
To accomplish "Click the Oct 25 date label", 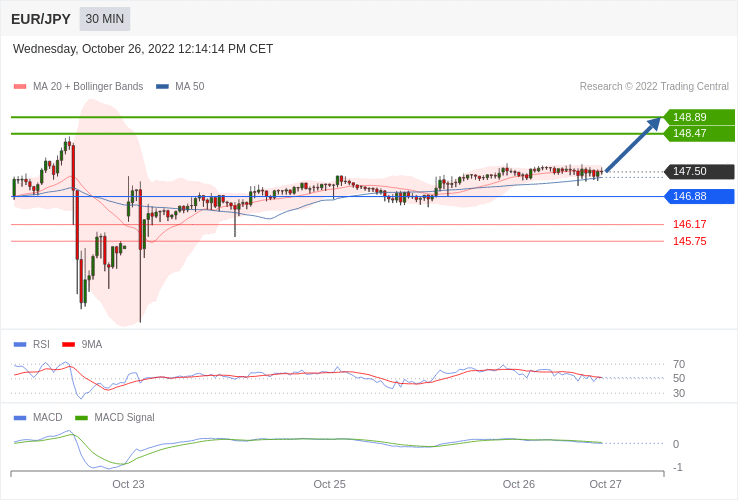I will click(329, 484).
